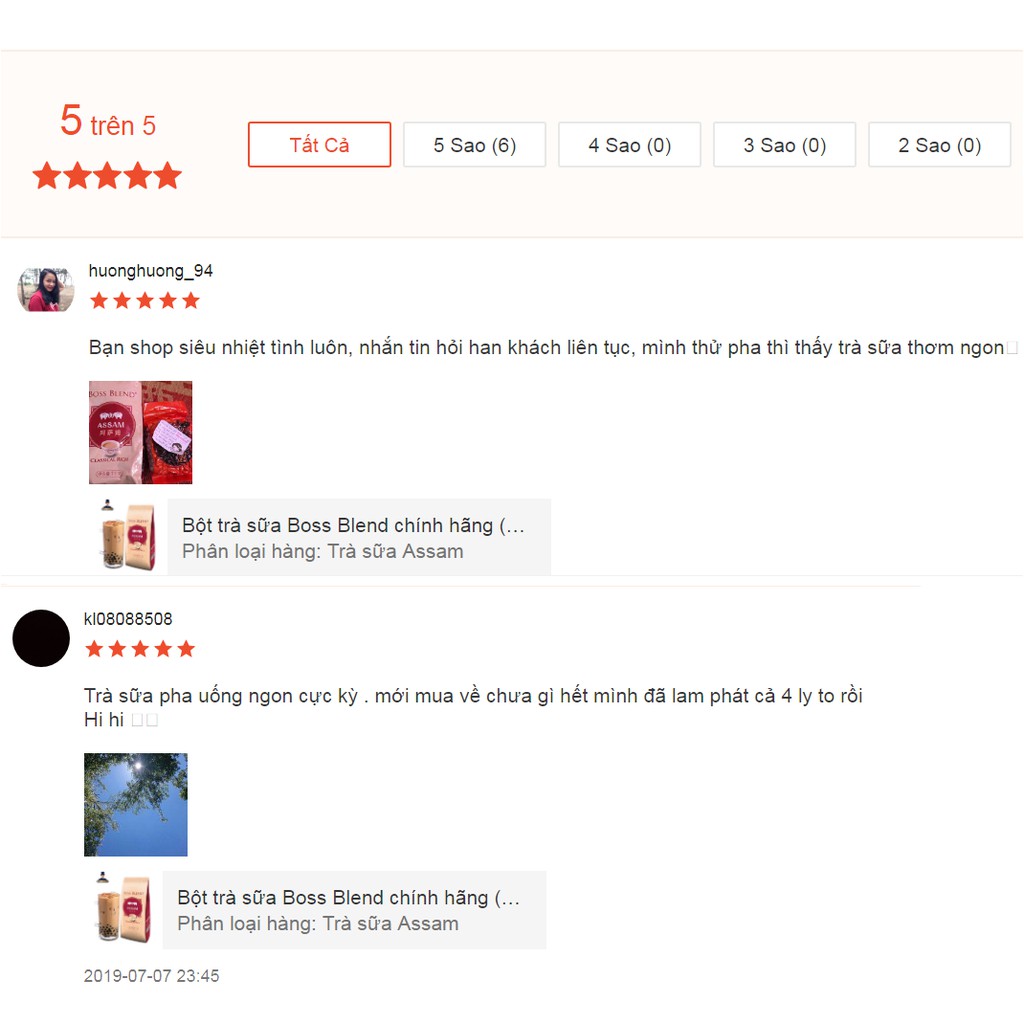
Task: Click the username kl08088508
Action: tap(128, 619)
